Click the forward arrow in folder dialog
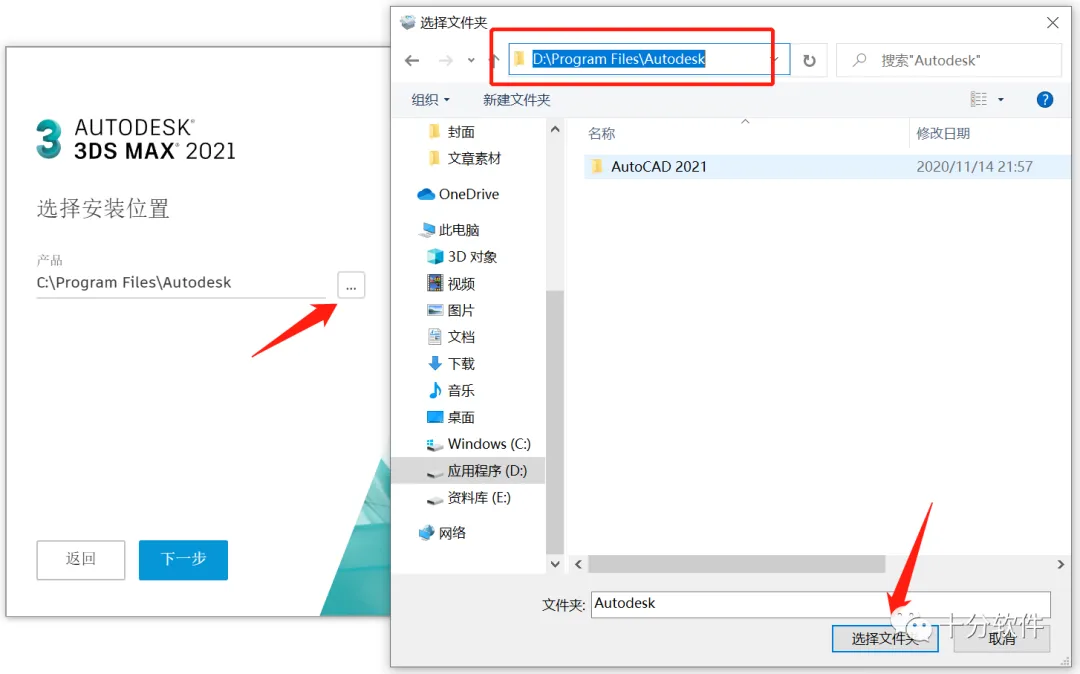 pos(446,61)
